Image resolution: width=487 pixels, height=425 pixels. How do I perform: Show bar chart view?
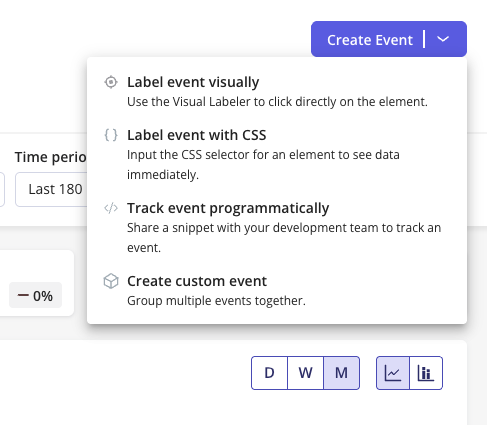pyautogui.click(x=426, y=373)
